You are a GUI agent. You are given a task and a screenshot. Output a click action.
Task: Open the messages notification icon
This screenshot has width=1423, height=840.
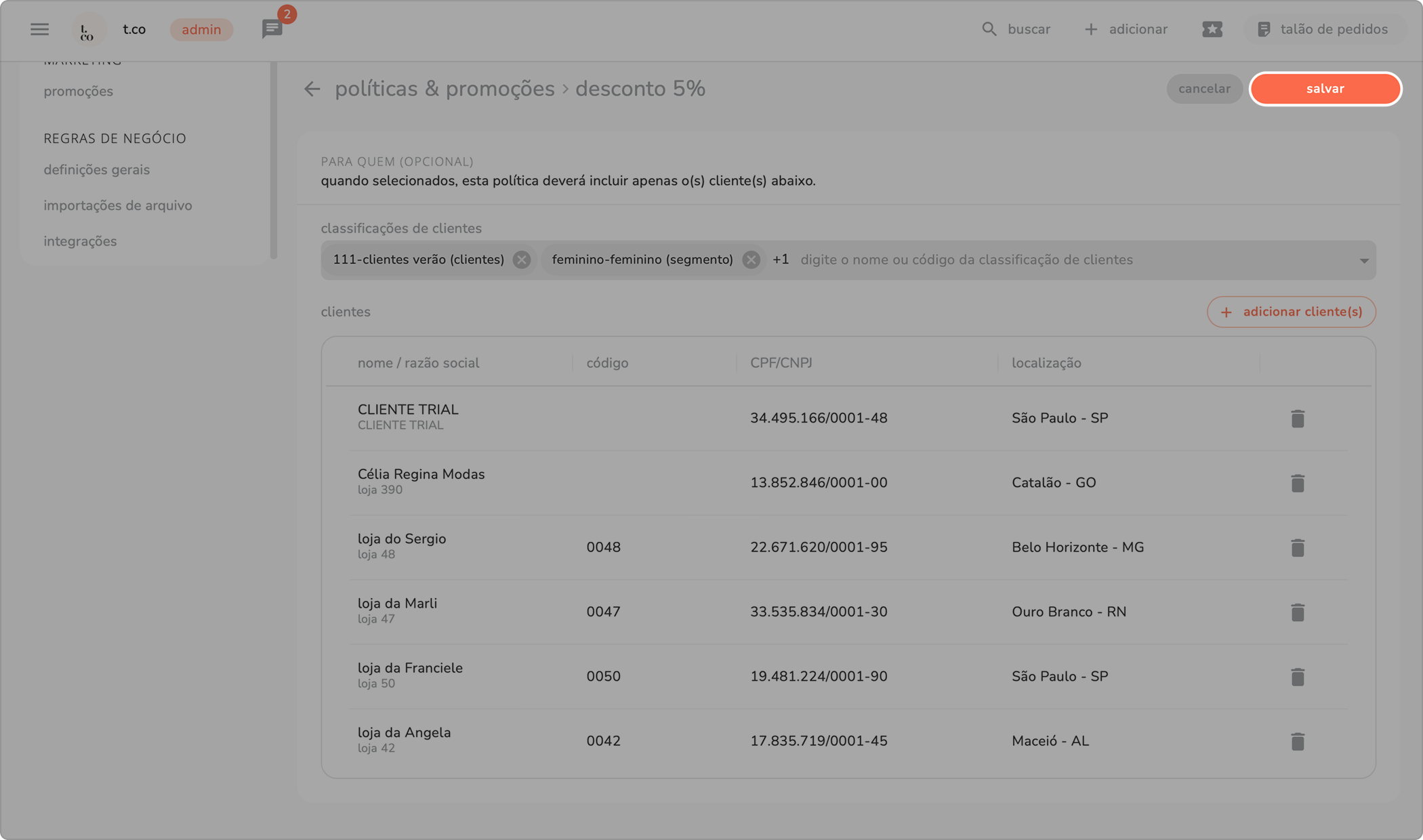click(x=272, y=29)
